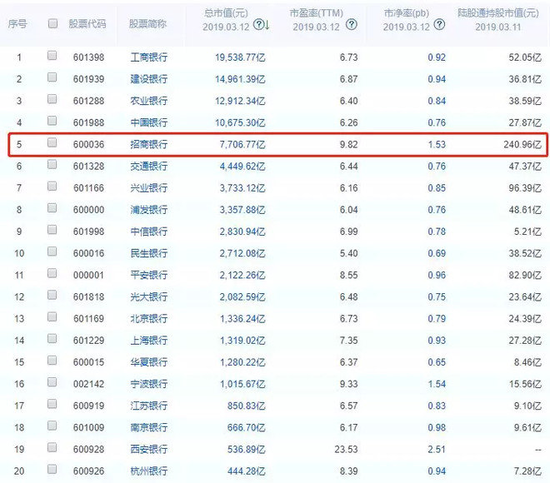Open the 兴业银行 stock link
Viewport: 550px width, 483px height.
[149, 188]
